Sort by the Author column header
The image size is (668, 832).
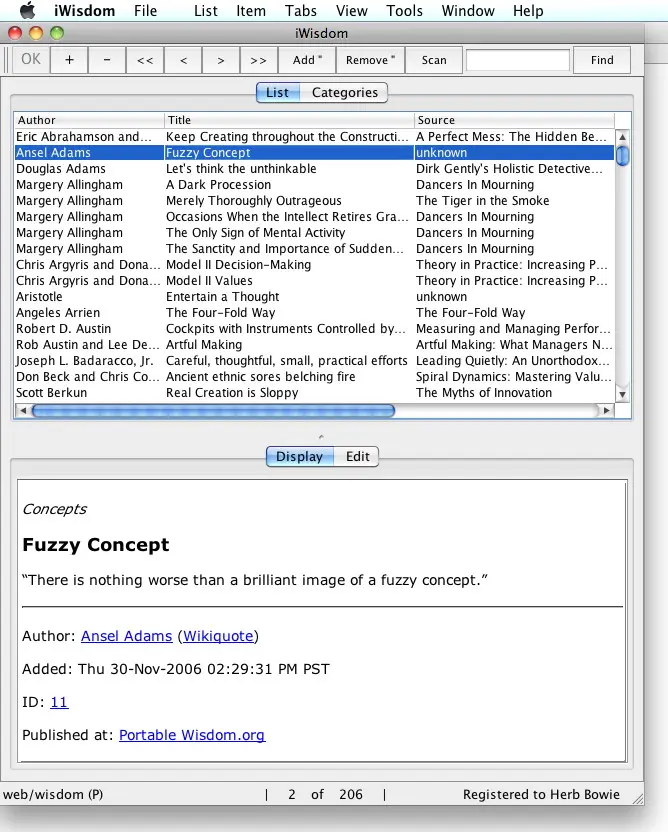[89, 120]
